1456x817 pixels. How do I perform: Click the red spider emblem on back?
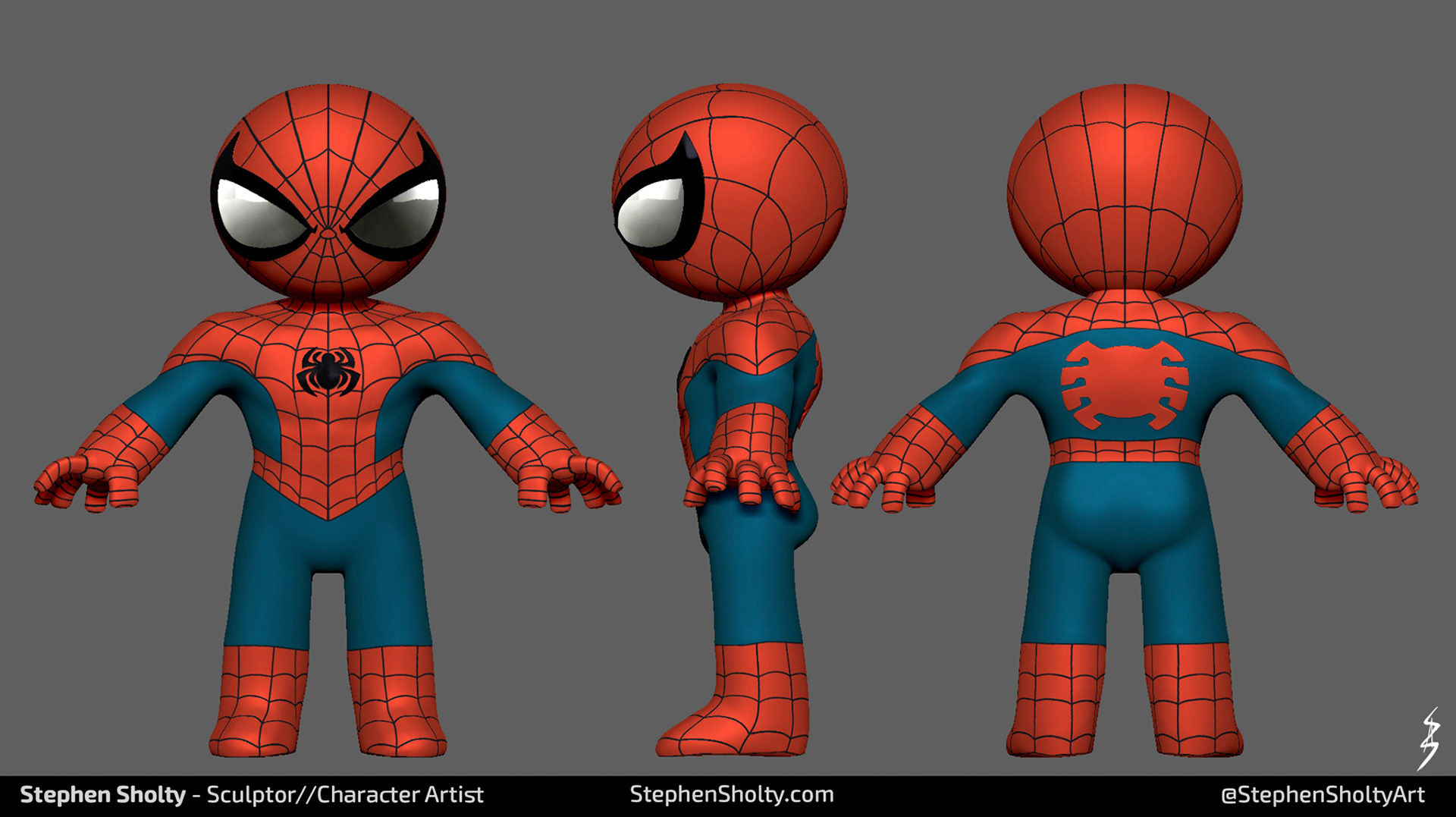[x=1125, y=385]
